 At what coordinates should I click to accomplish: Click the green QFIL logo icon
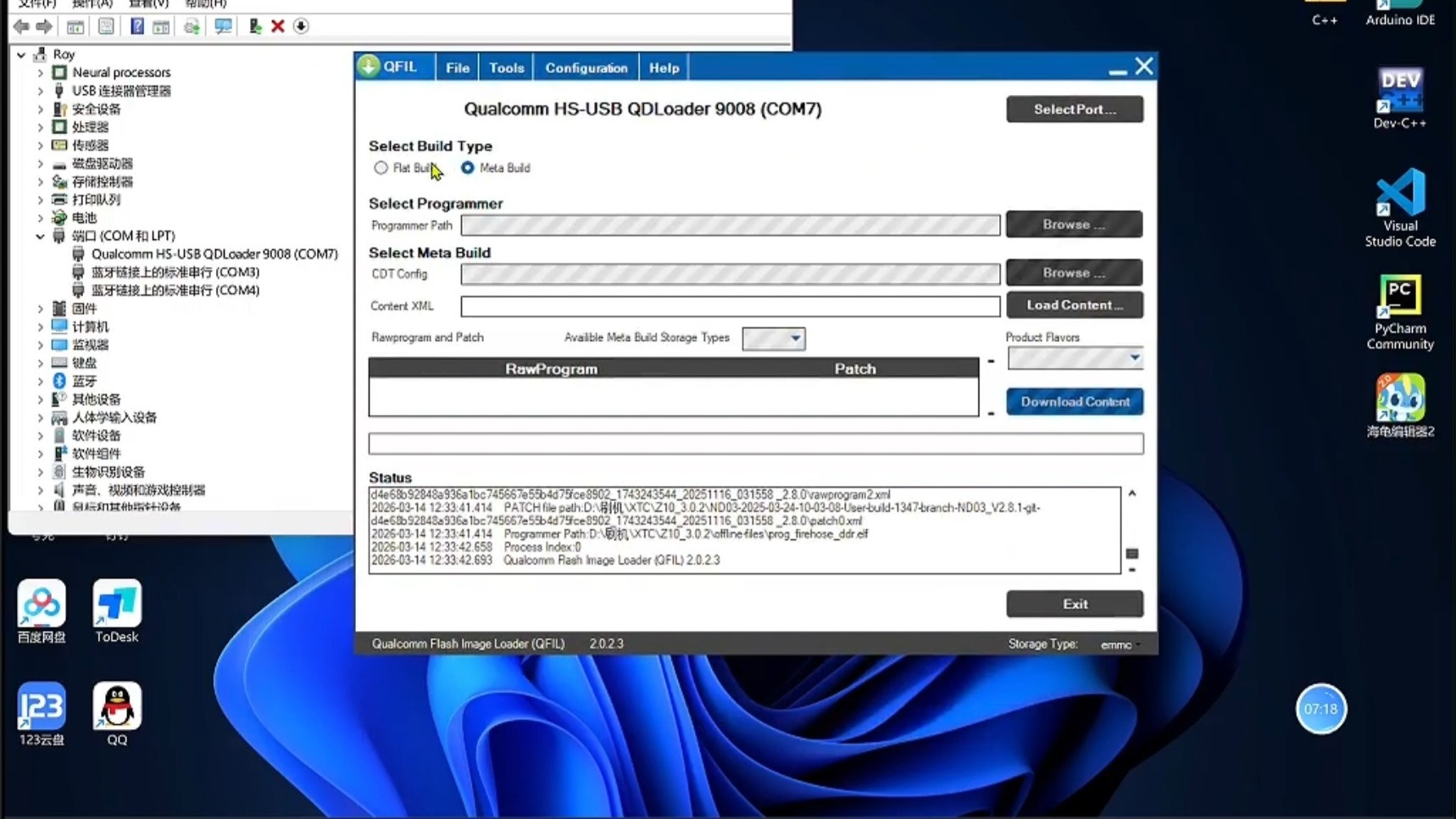[369, 66]
